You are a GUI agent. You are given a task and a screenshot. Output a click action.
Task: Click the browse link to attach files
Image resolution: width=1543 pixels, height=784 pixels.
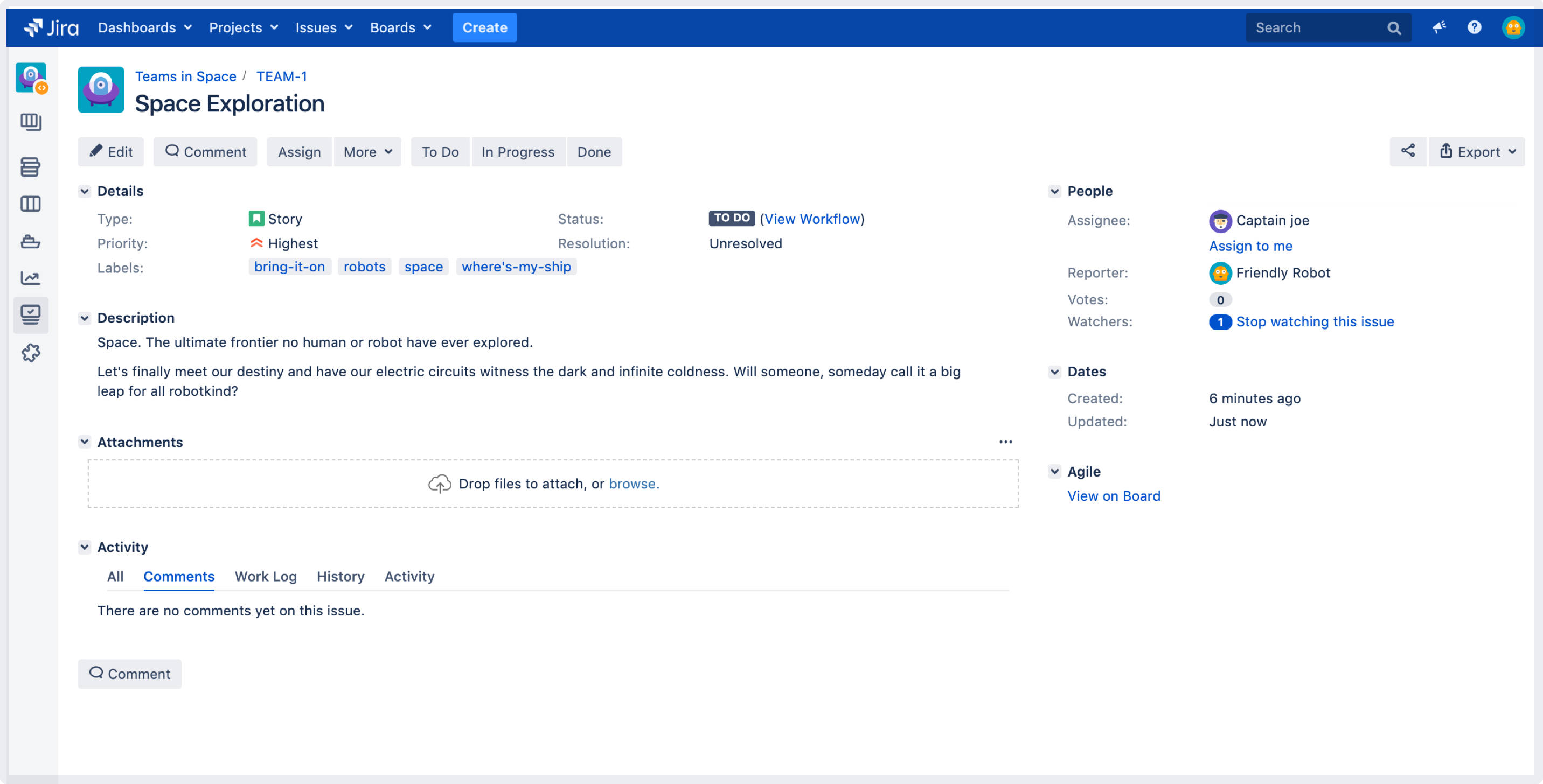point(634,484)
